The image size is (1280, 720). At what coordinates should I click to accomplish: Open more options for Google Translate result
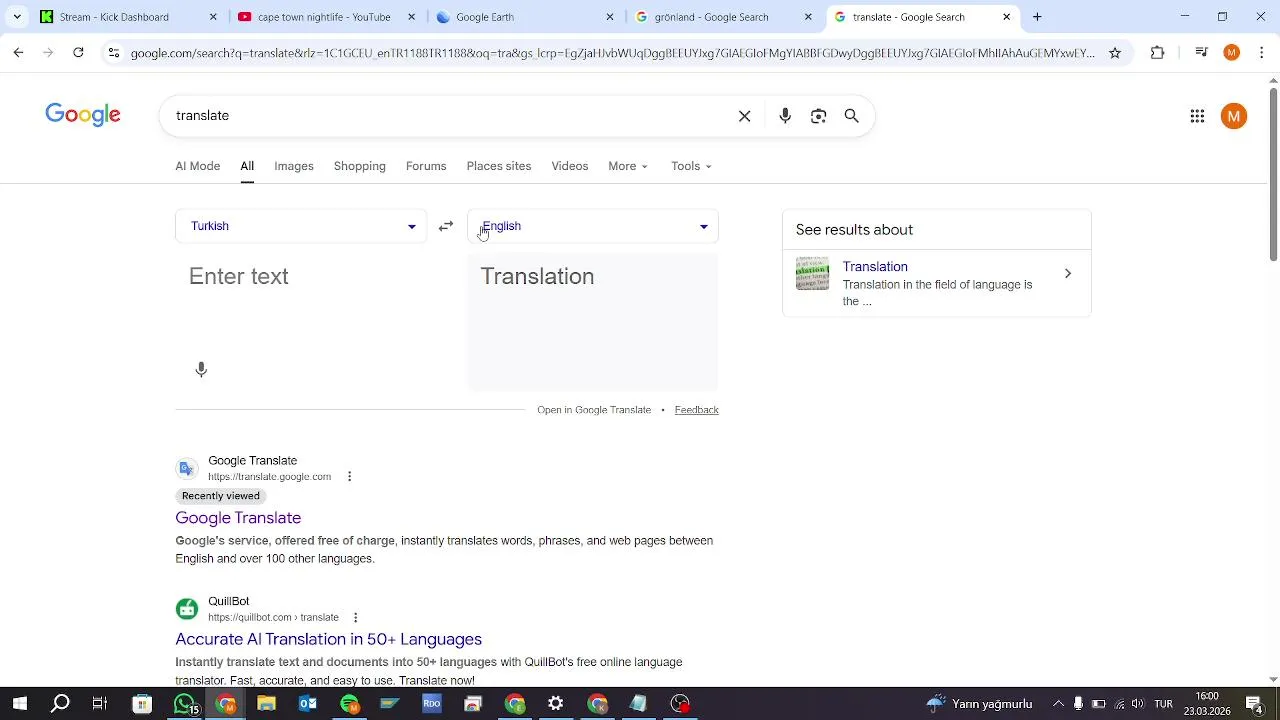point(349,477)
